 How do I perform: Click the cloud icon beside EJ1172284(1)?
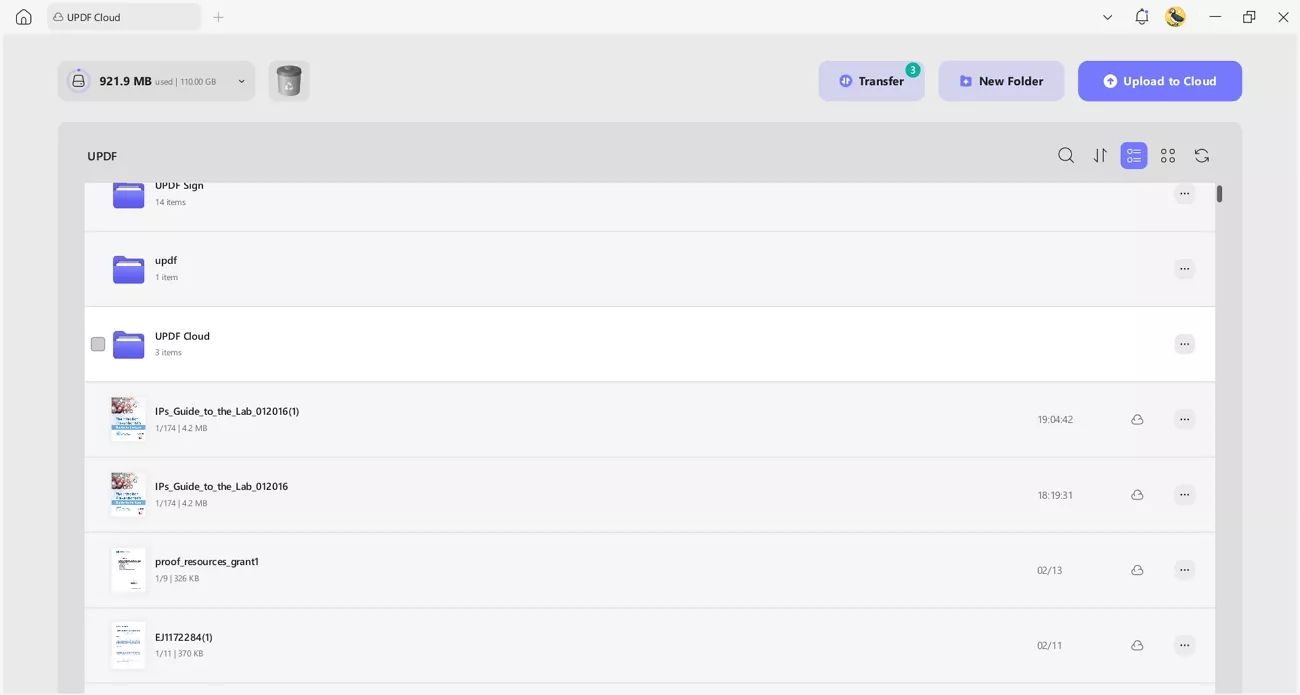(1137, 645)
